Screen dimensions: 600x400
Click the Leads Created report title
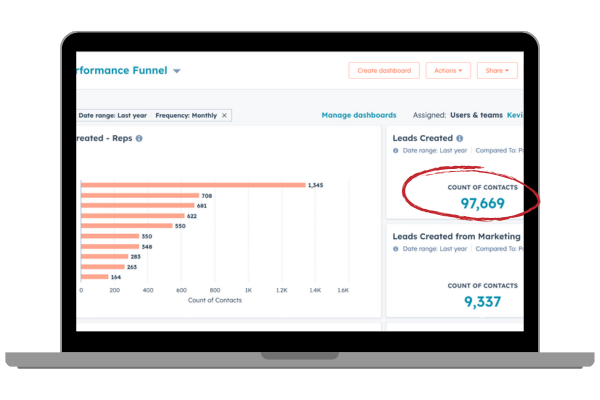tap(422, 138)
